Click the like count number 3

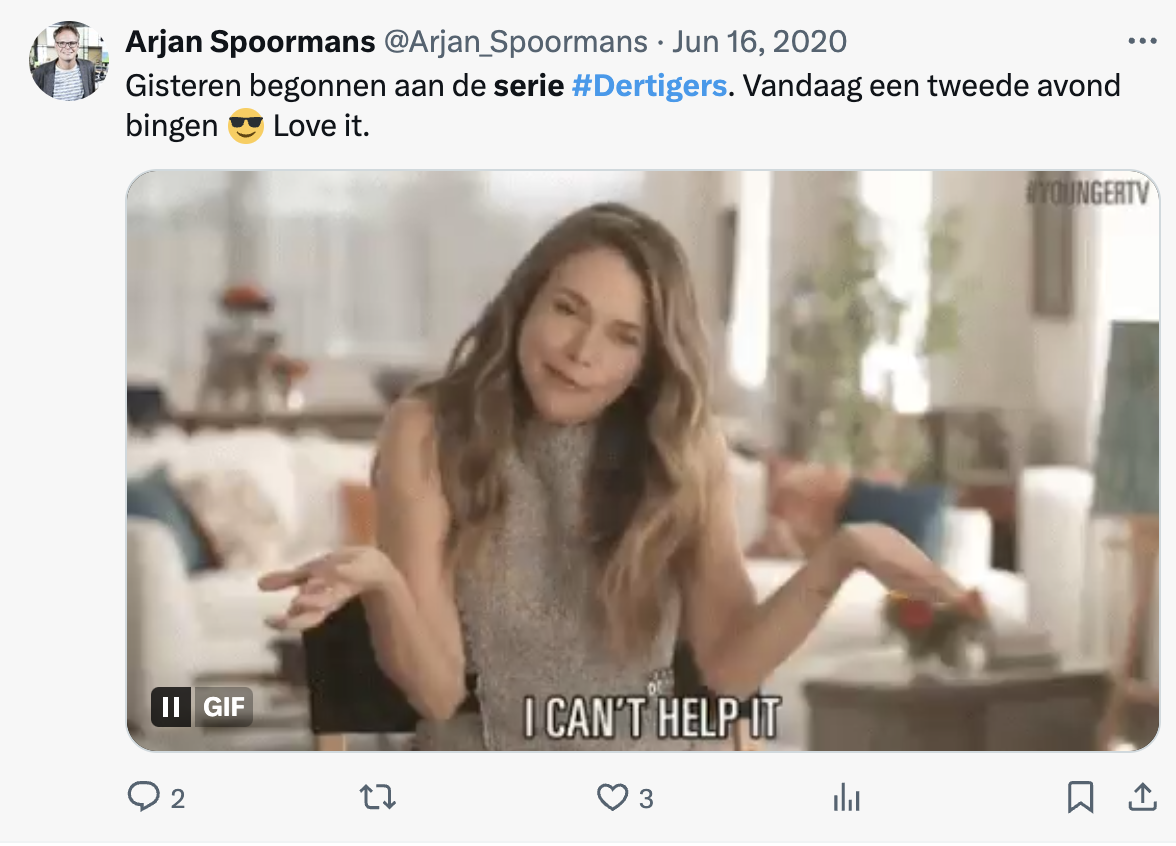[646, 798]
